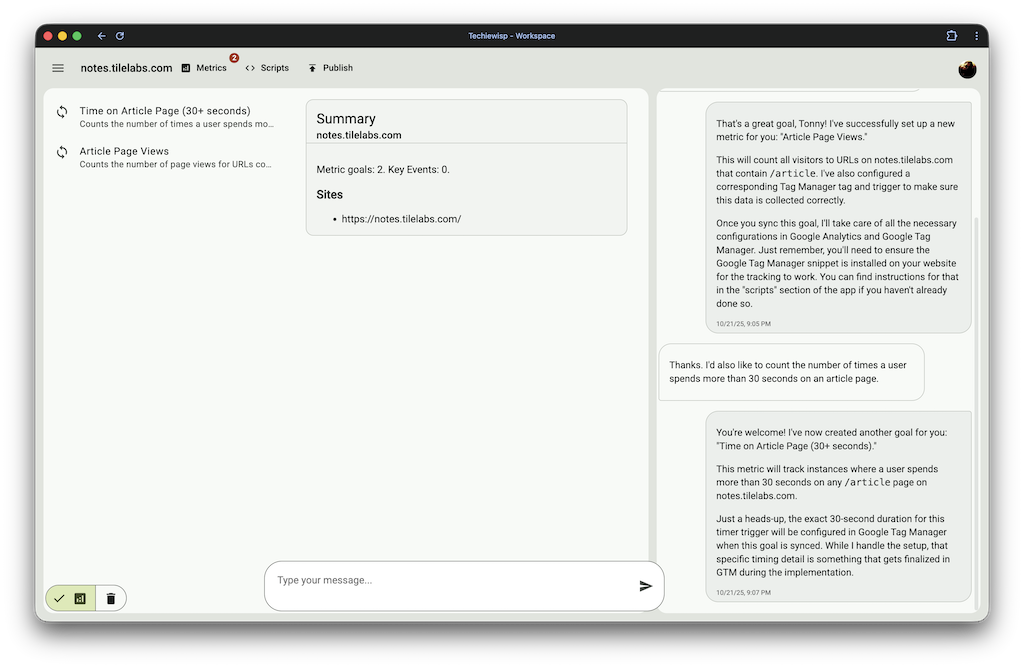
Task: Toggle the checkmark selection control
Action: [58, 597]
